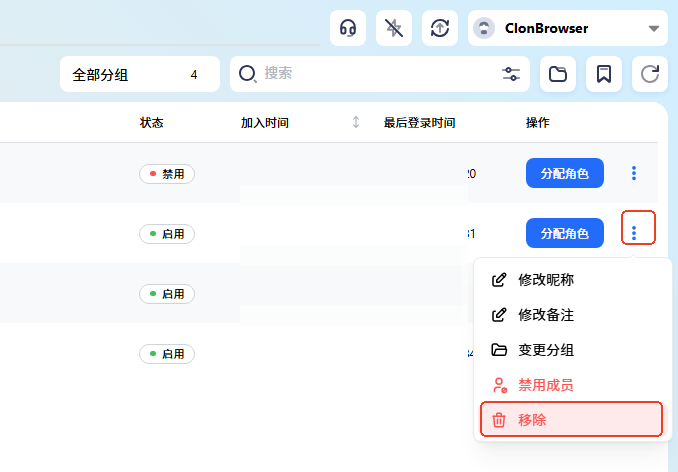Viewport: 678px width, 472px height.
Task: Click 分配角色 for the 禁用 member
Action: click(x=565, y=173)
